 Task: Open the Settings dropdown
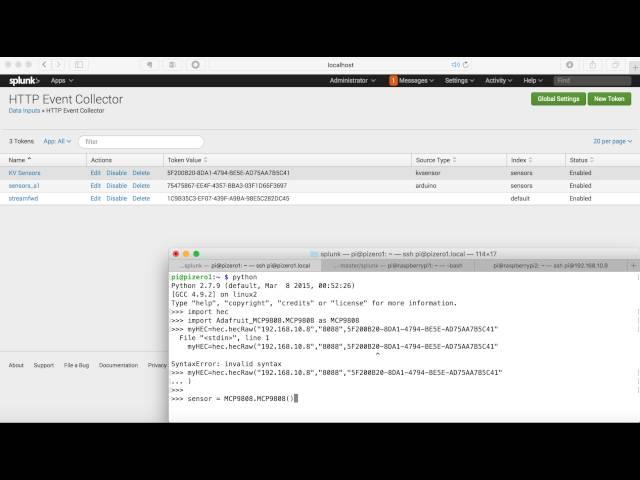tap(459, 80)
